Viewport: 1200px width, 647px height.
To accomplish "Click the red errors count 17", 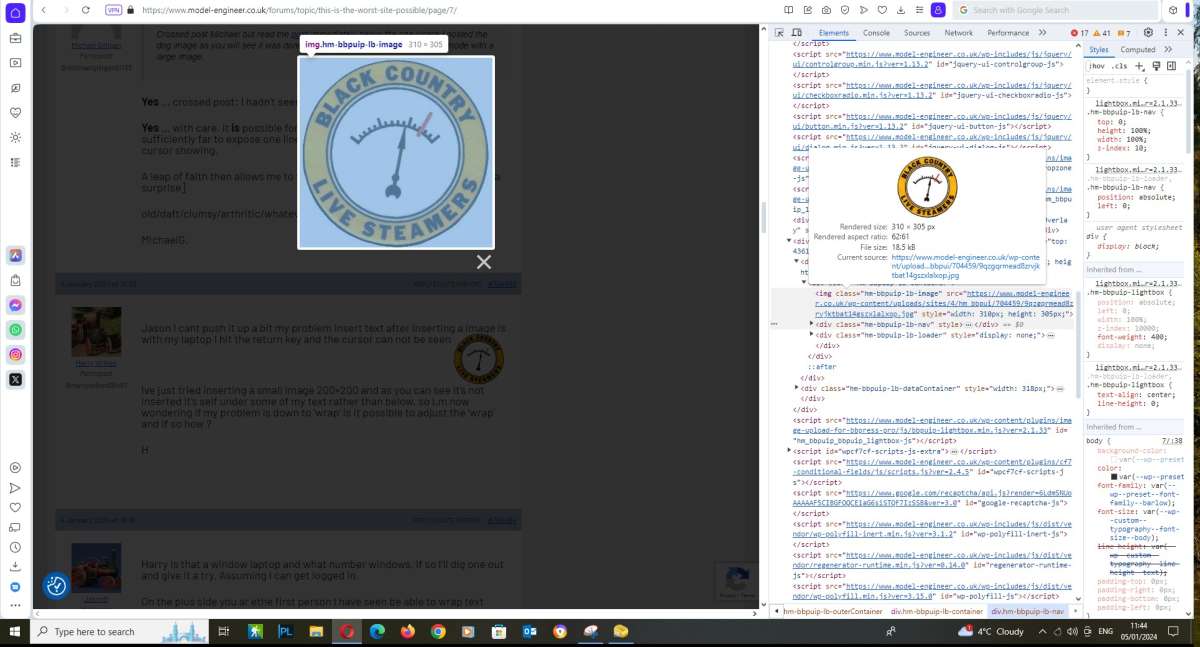I will 1081,33.
